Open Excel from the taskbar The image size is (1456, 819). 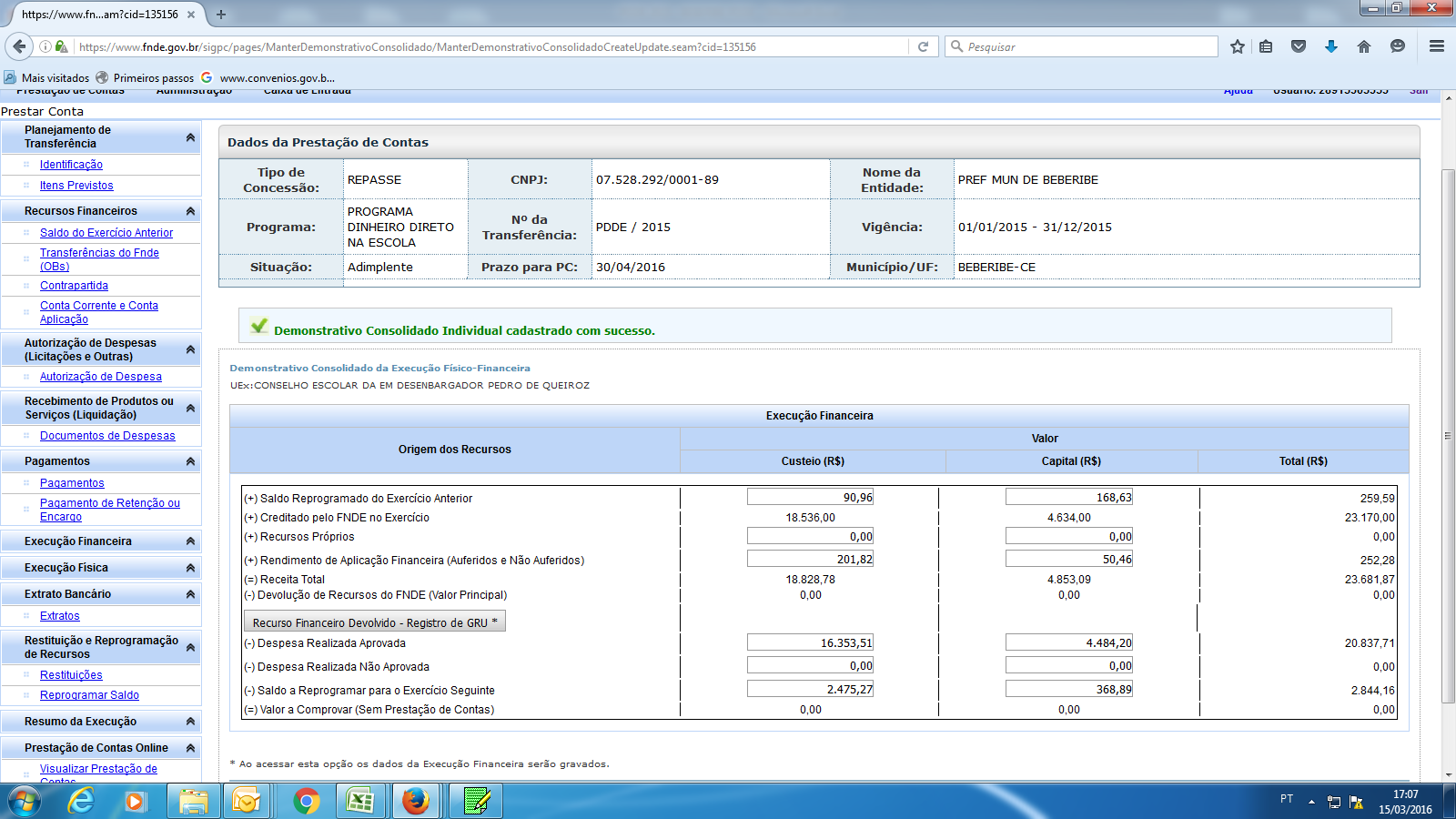click(x=360, y=801)
